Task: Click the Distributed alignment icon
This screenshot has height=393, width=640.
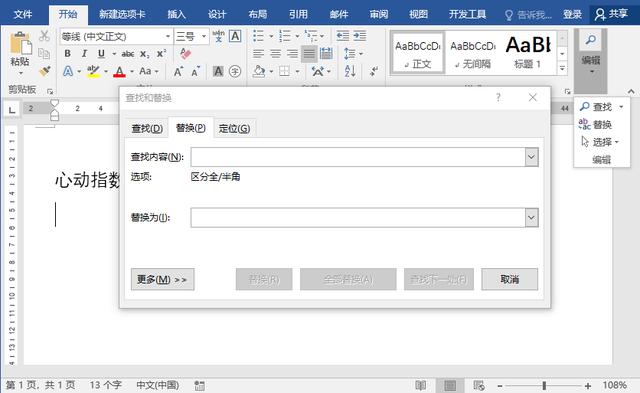Action: click(326, 53)
